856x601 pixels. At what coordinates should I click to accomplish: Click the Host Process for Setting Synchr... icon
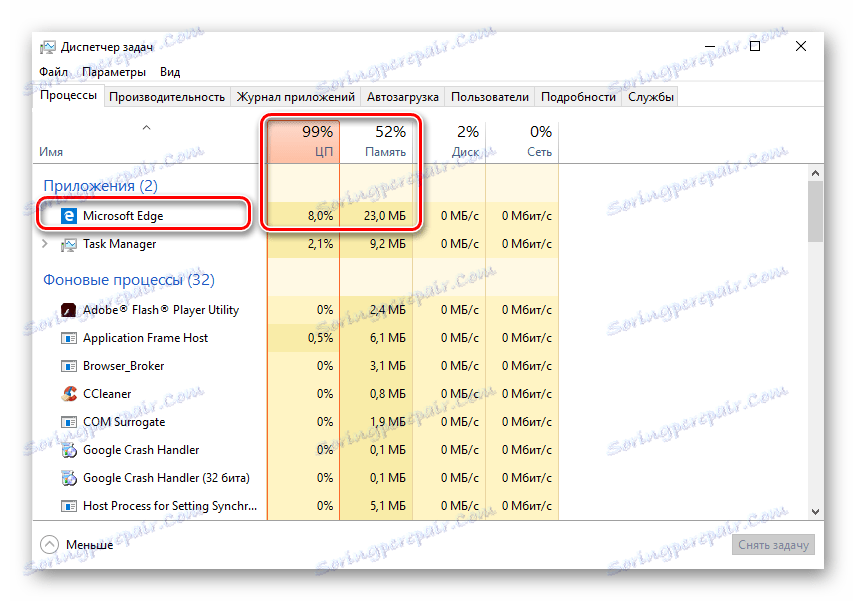tap(68, 506)
